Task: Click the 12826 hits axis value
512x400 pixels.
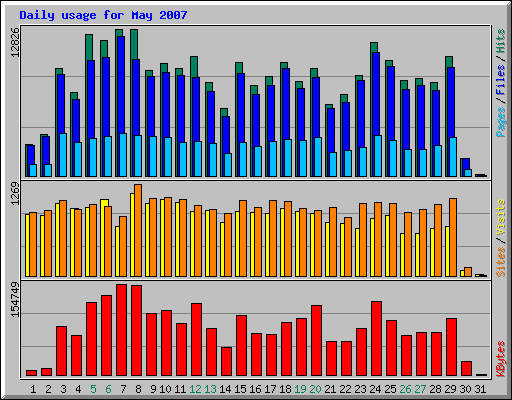Action: (x=15, y=42)
